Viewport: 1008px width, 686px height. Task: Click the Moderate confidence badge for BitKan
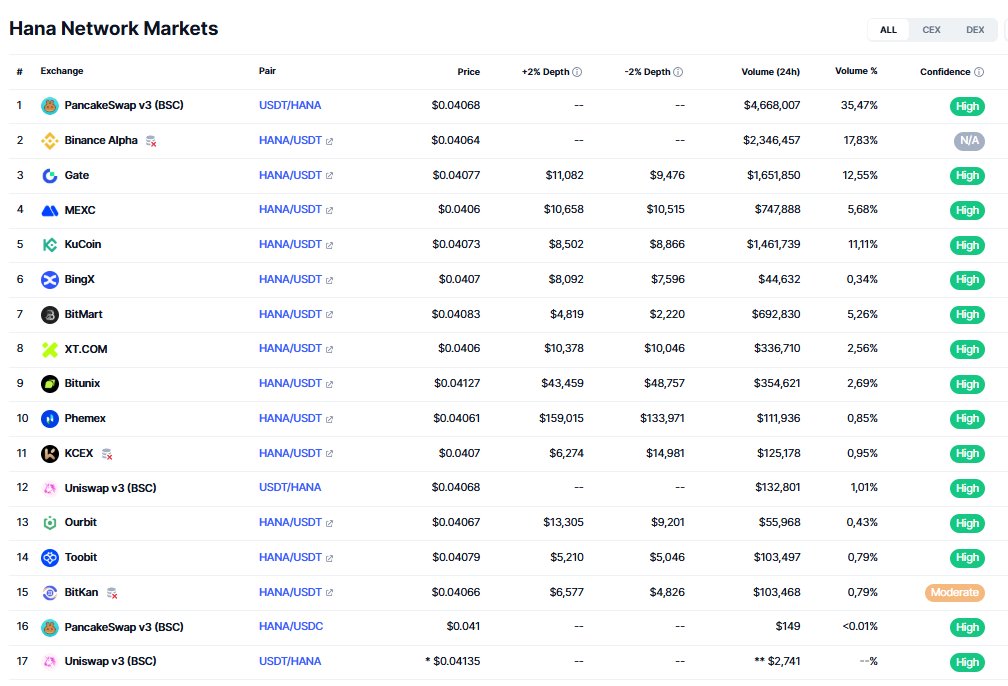pyautogui.click(x=955, y=593)
